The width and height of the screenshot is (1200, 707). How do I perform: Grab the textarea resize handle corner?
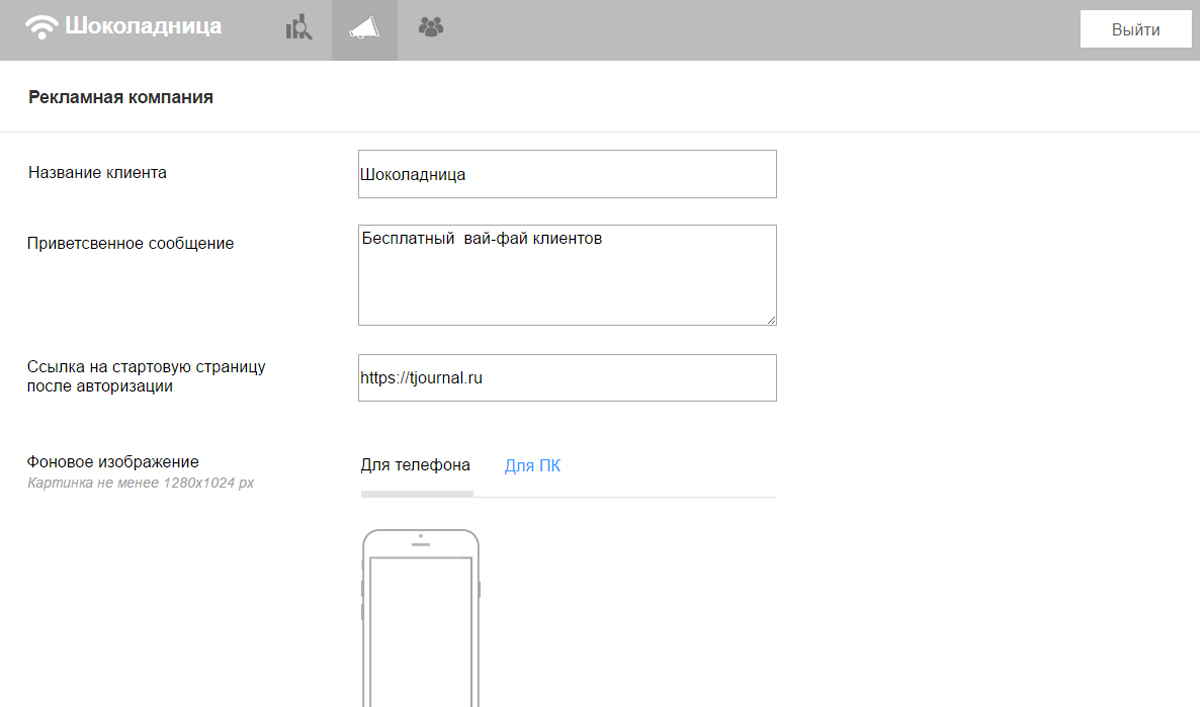tap(771, 320)
